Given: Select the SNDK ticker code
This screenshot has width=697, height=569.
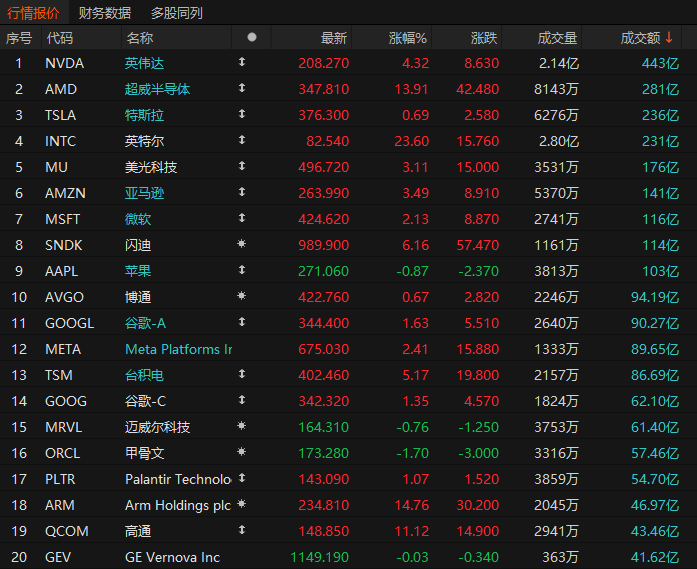Looking at the screenshot, I should click(64, 245).
